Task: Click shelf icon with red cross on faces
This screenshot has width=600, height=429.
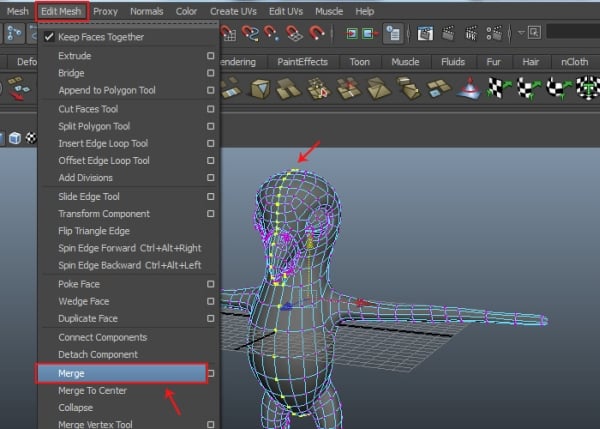Action: 348,88
